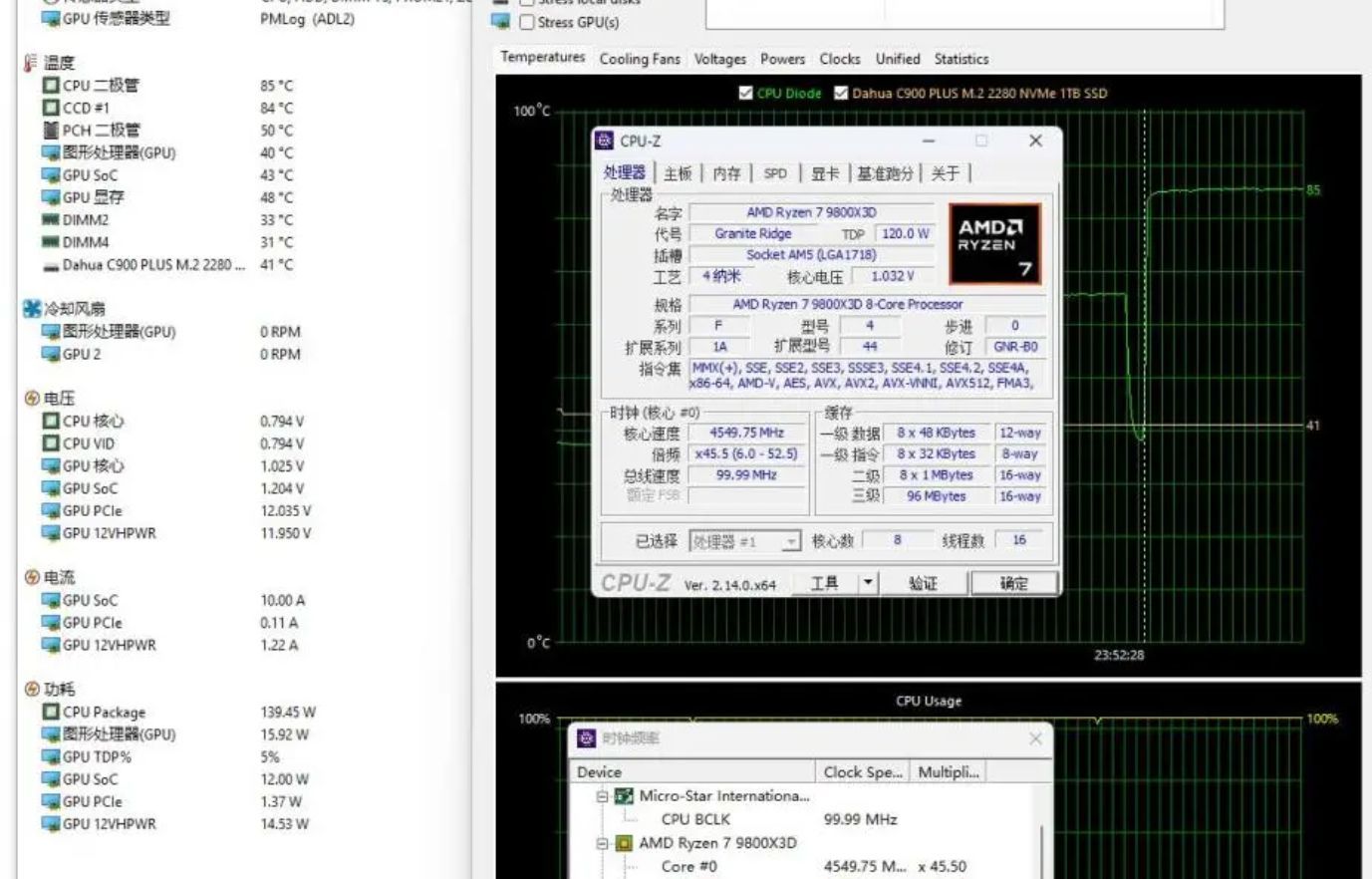Uncheck the CPU Diode graph legend checkbox

click(745, 93)
